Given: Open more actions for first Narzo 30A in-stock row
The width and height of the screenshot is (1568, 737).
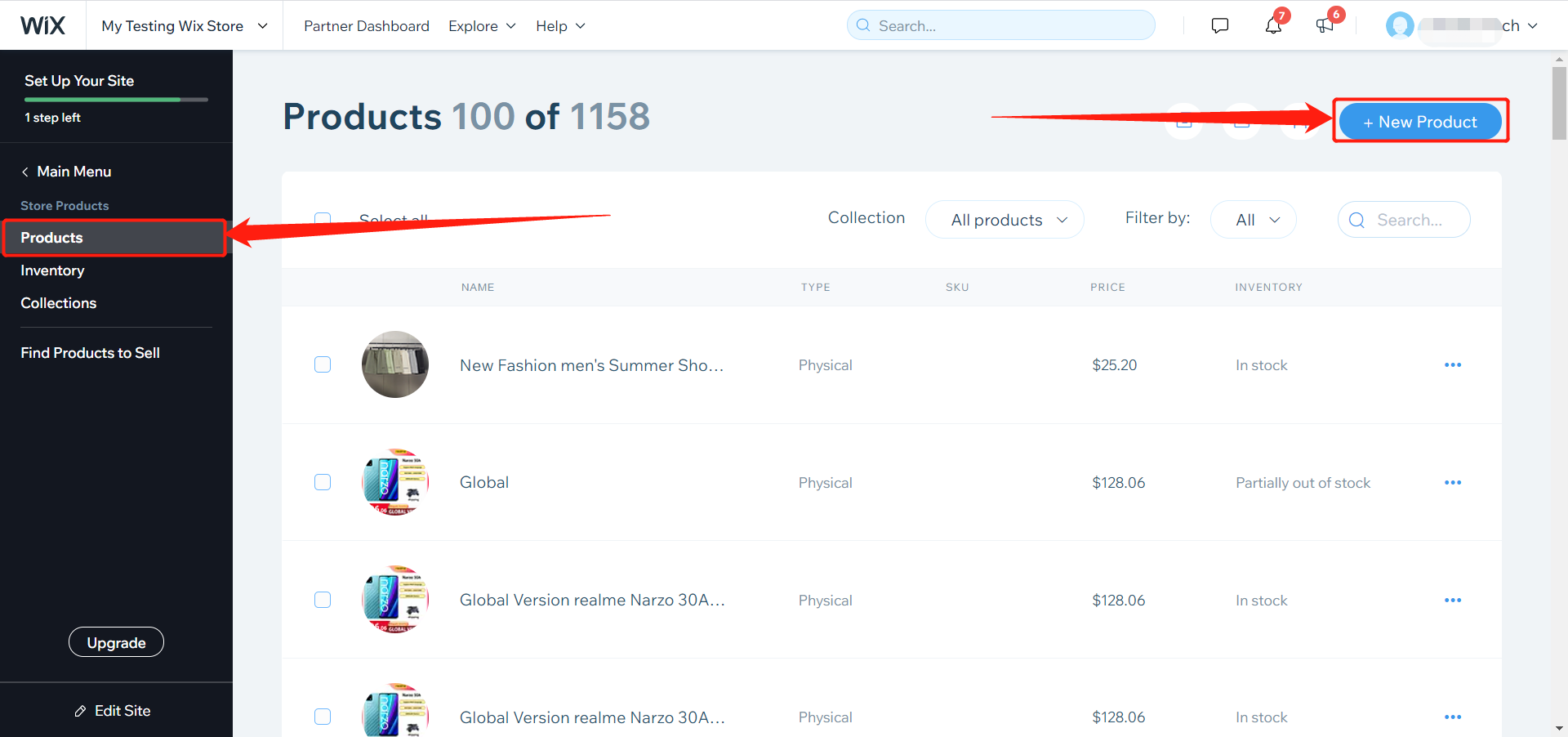Looking at the screenshot, I should click(x=1453, y=600).
